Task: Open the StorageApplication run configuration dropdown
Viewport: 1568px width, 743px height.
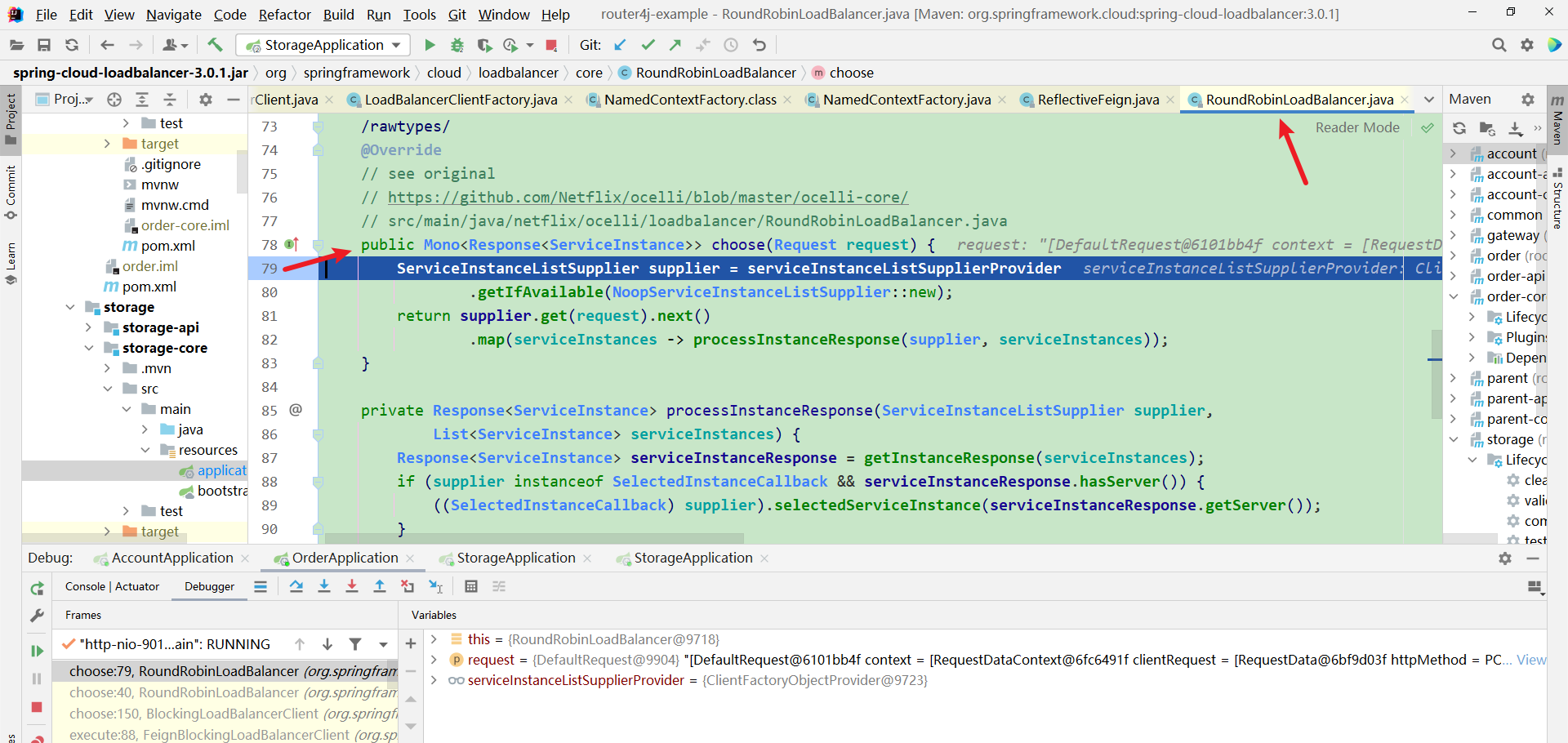Action: click(x=398, y=45)
